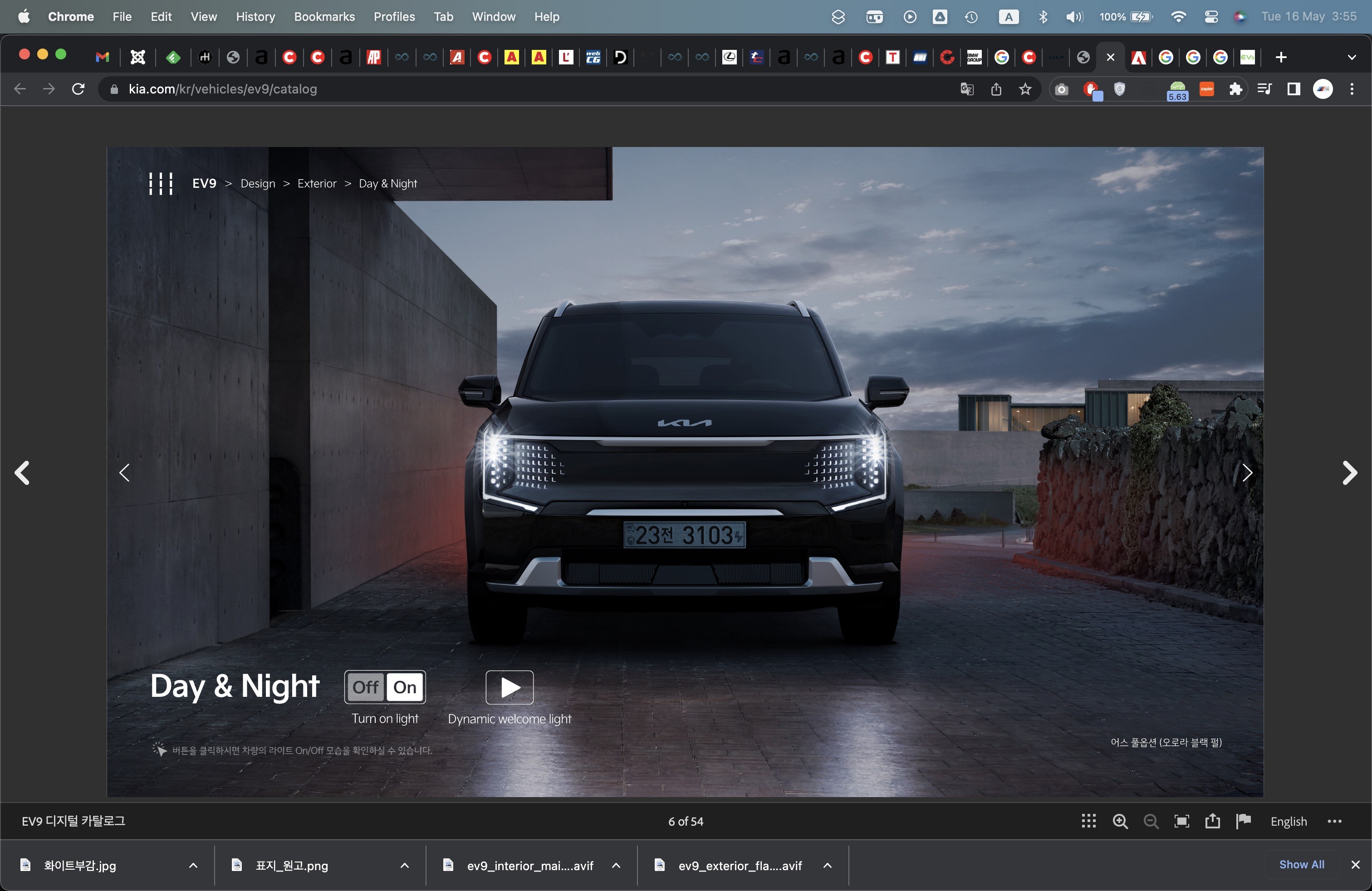Expand options for ev9_interior_mai....avif download
1372x891 pixels.
click(616, 866)
